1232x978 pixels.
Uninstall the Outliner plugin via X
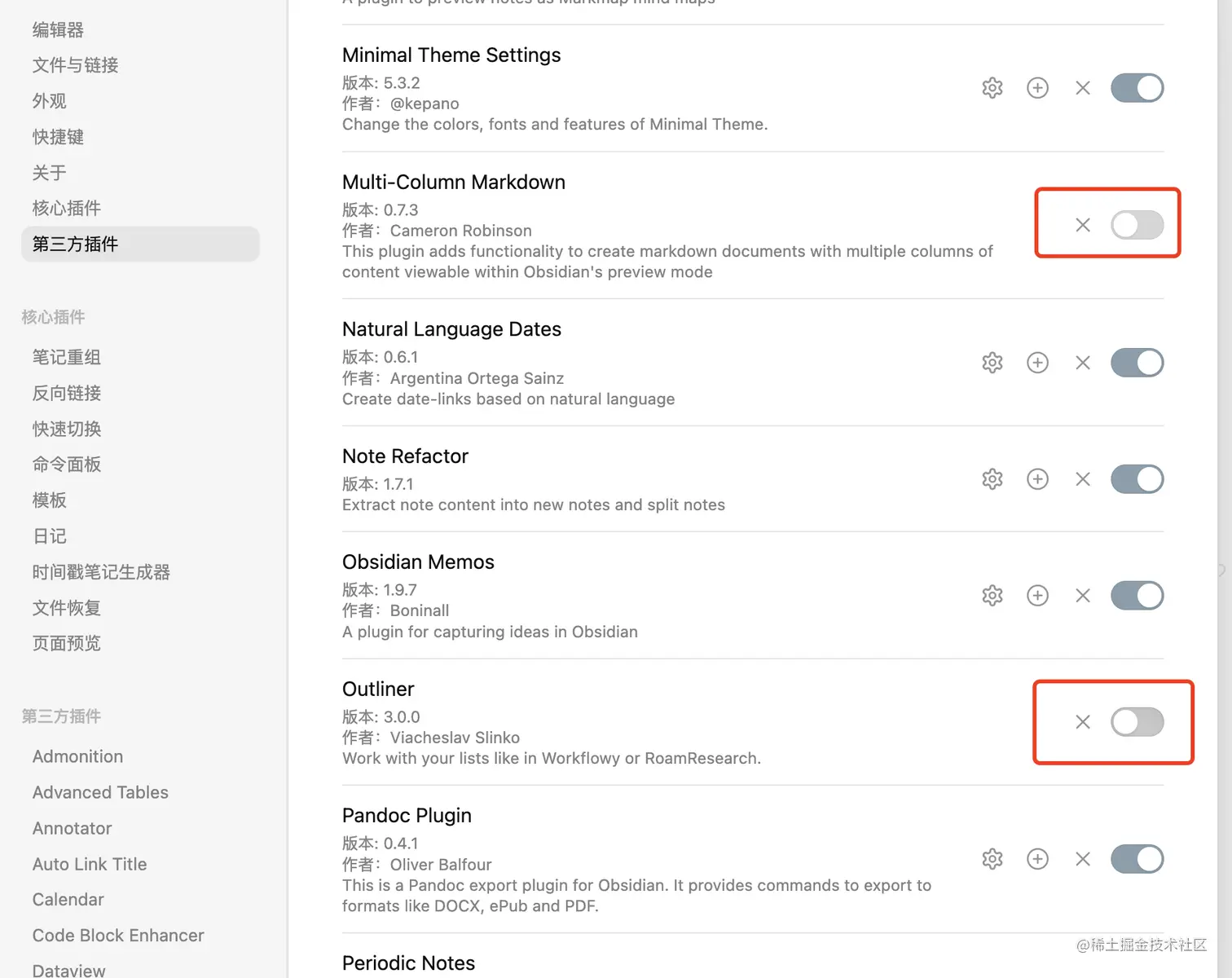coord(1083,722)
